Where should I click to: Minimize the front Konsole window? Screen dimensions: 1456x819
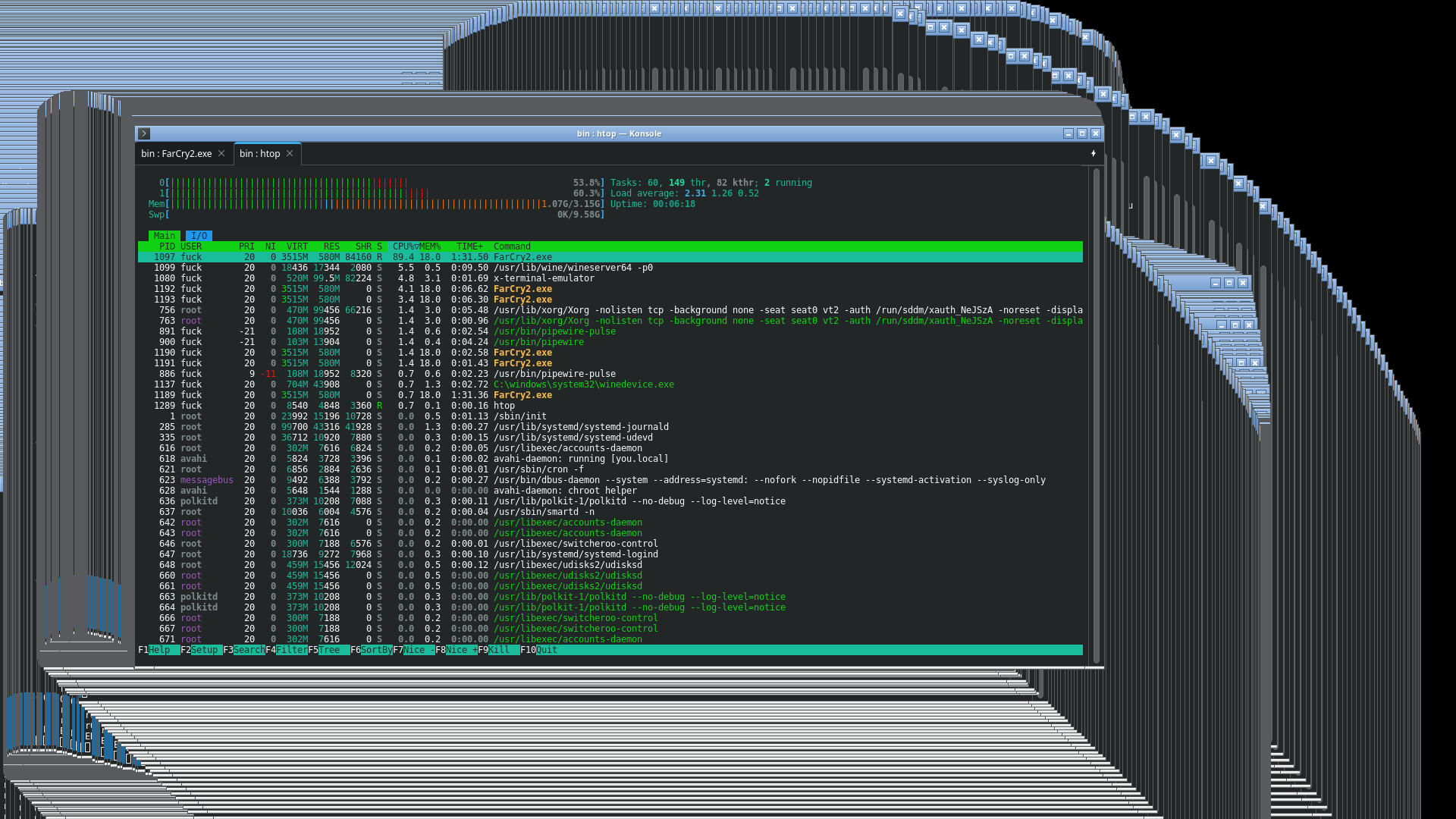1068,133
